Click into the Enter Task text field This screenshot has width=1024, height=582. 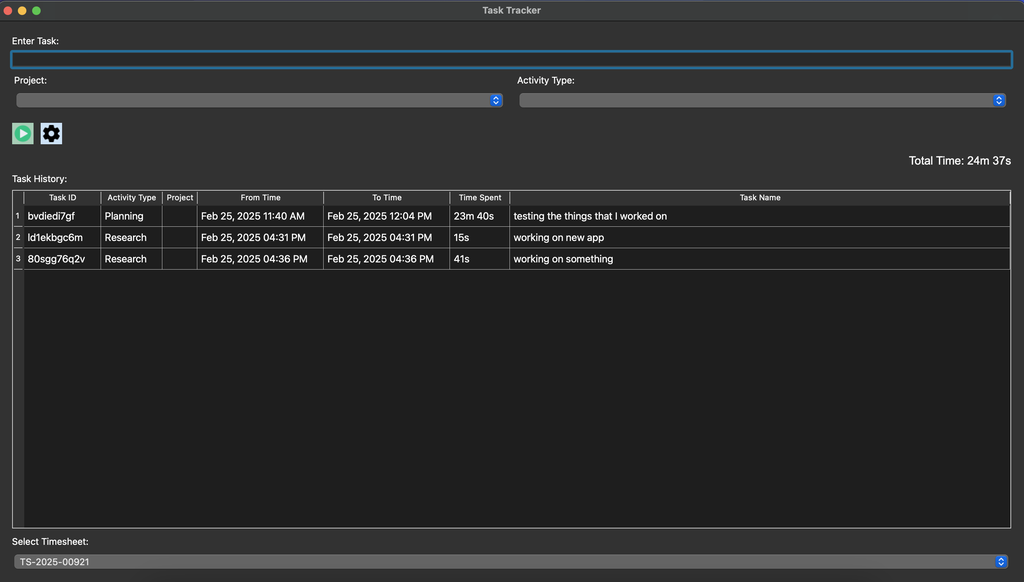(511, 60)
